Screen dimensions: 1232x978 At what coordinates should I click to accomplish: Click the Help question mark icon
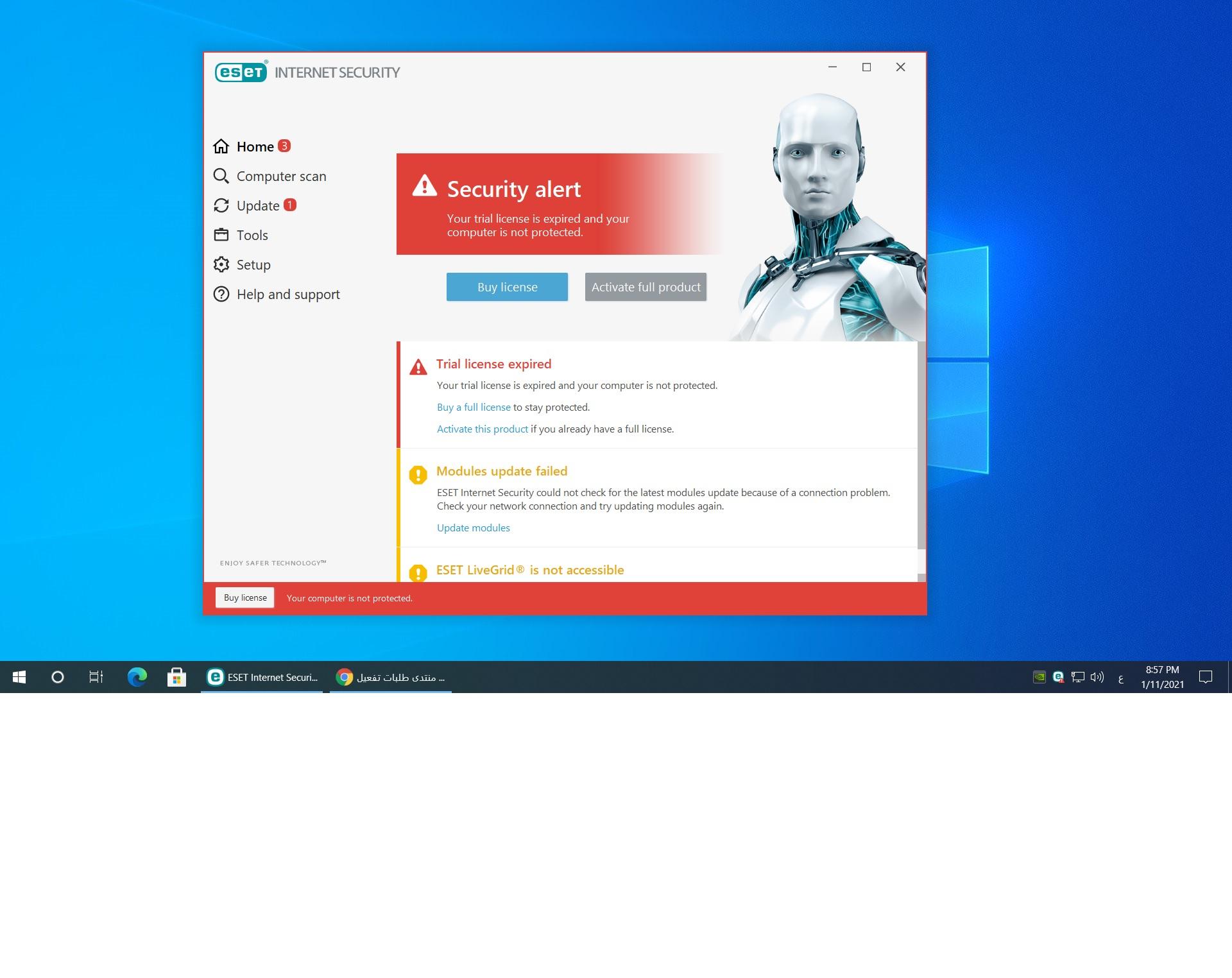[x=221, y=294]
